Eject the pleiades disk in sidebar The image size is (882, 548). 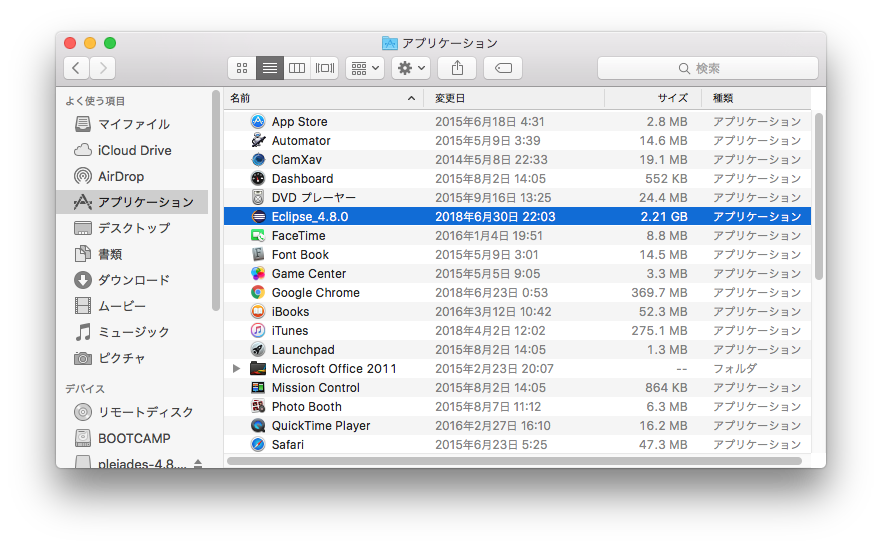pyautogui.click(x=198, y=464)
